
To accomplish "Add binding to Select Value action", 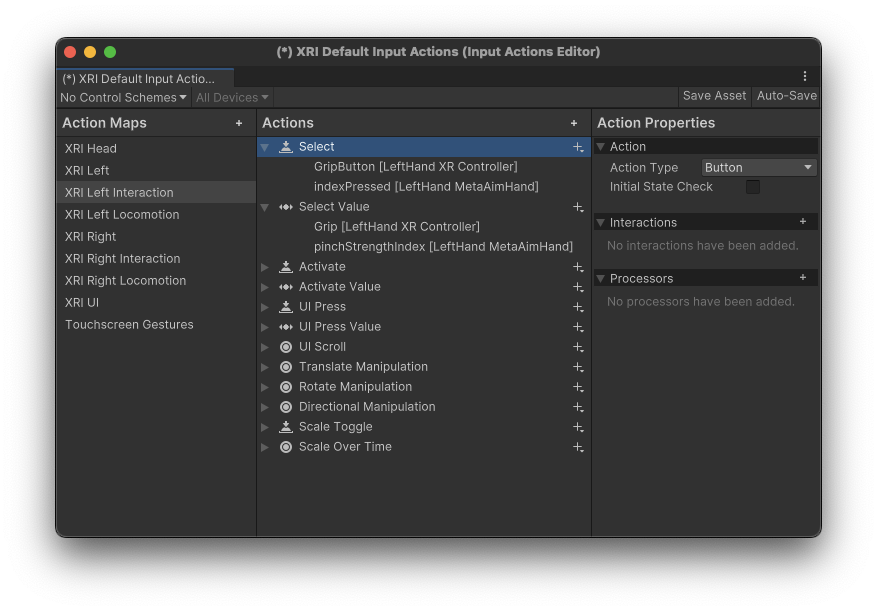I will [x=578, y=207].
